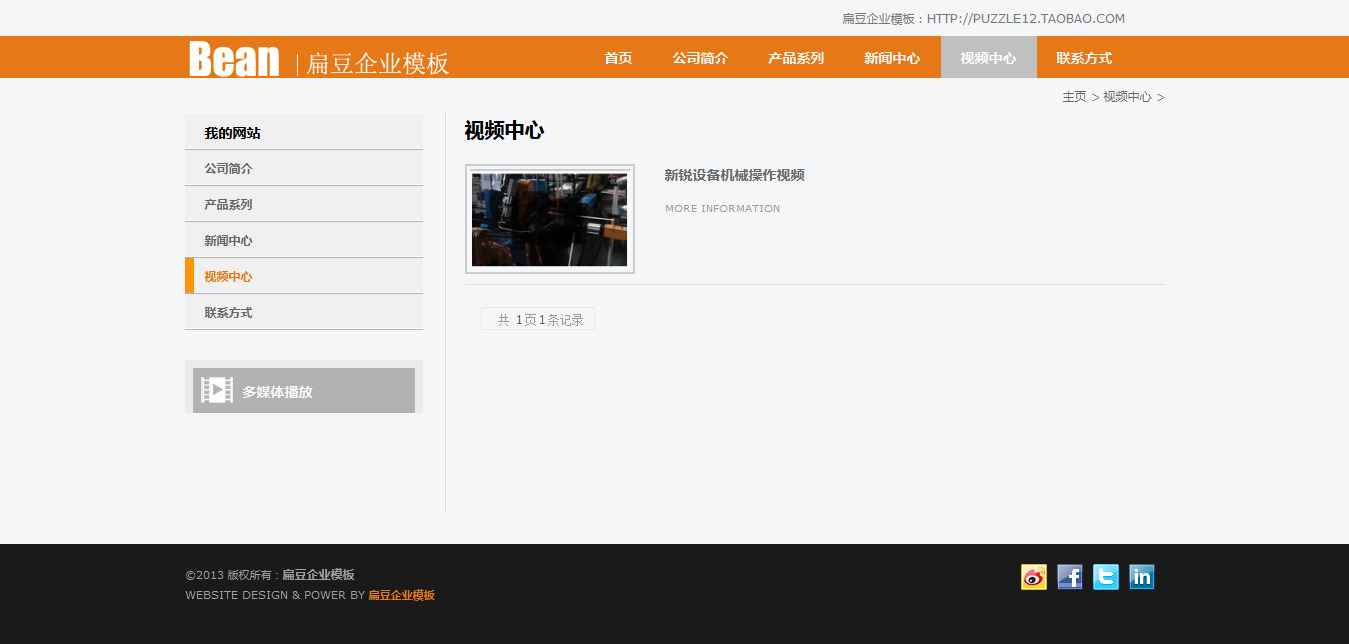Click the Bean logo
This screenshot has height=644, width=1349.
[234, 59]
